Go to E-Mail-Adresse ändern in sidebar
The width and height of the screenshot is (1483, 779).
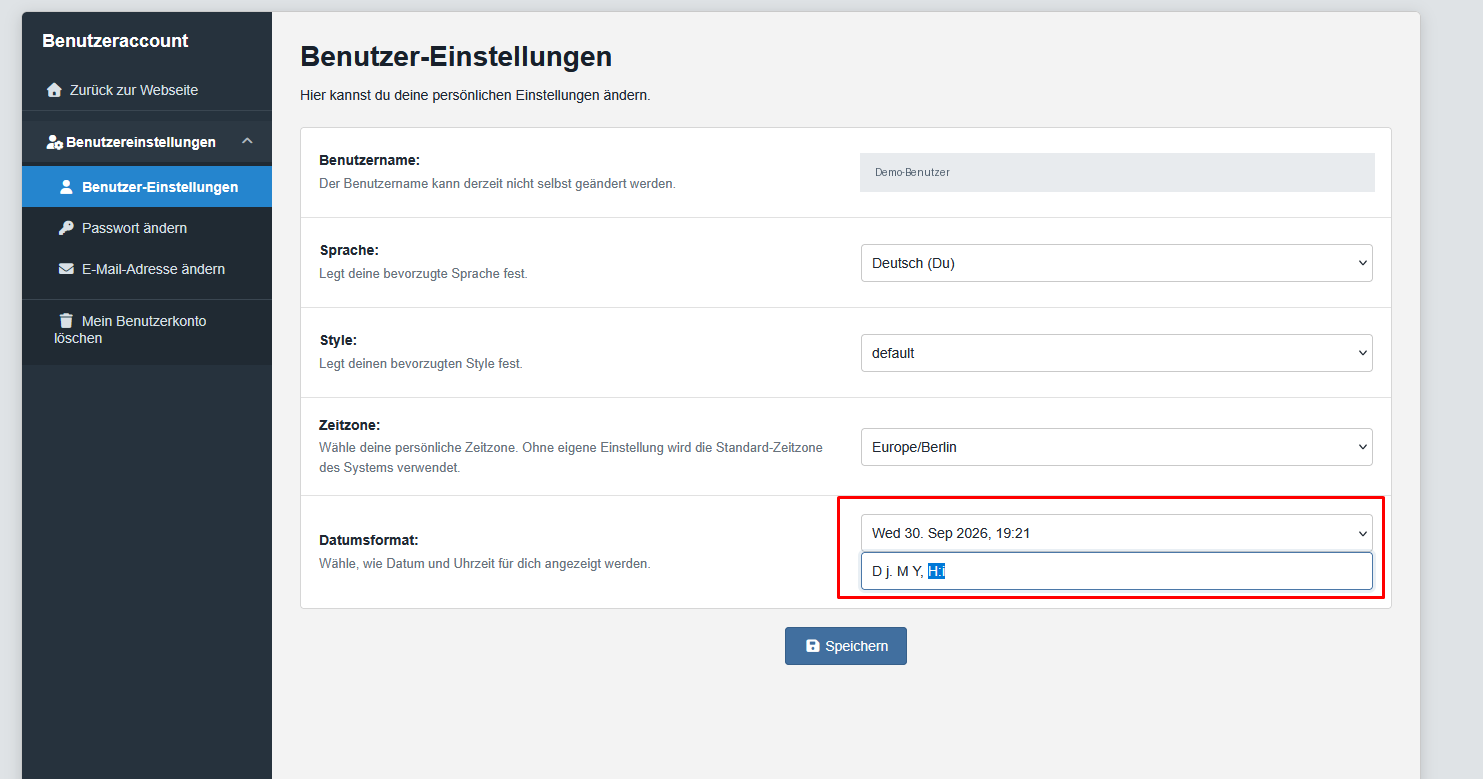pyautogui.click(x=147, y=269)
